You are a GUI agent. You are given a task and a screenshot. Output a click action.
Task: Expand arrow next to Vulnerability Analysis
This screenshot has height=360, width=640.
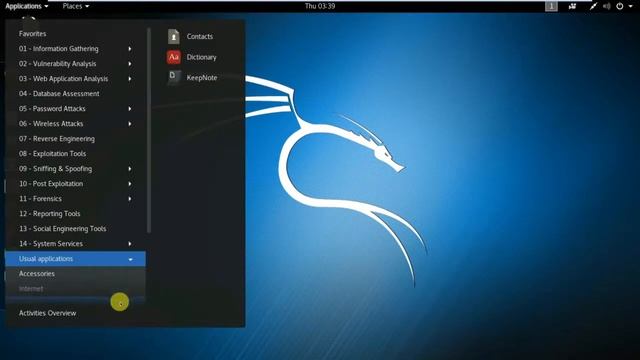(x=130, y=64)
